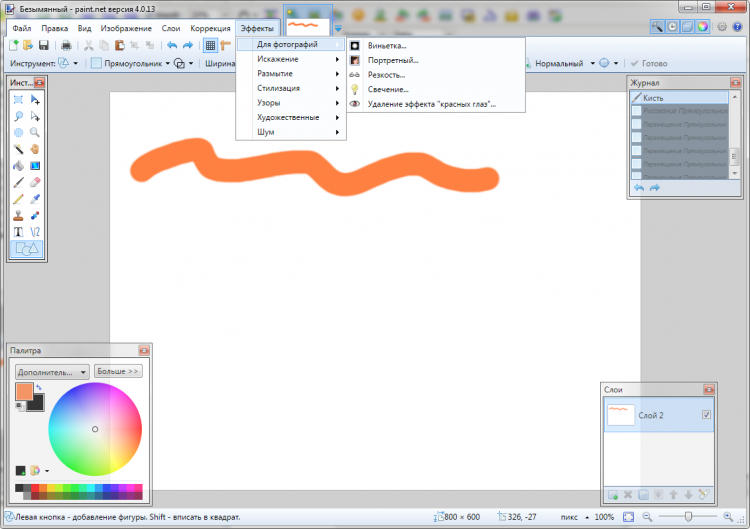Select the Кисть history entry
Viewport: 750px width, 529px height.
coord(680,98)
